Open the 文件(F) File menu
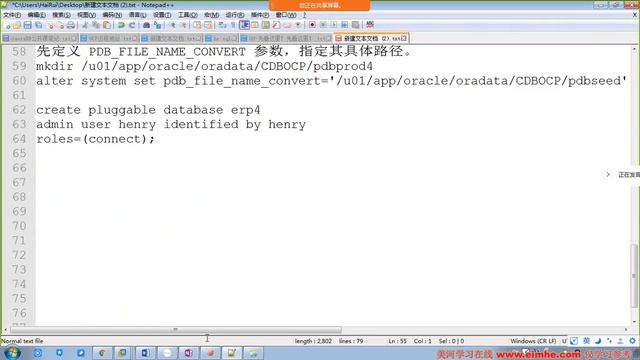This screenshot has width=640, height=360. click(12, 15)
